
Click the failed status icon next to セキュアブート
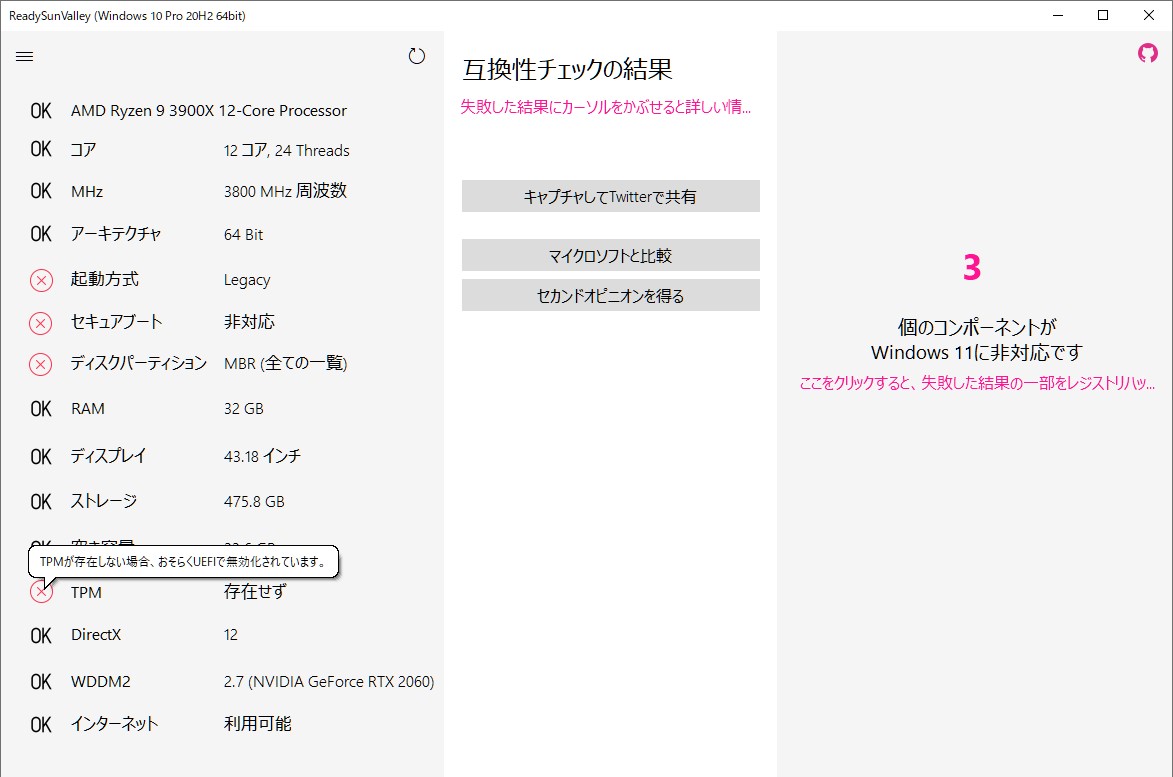pyautogui.click(x=41, y=322)
